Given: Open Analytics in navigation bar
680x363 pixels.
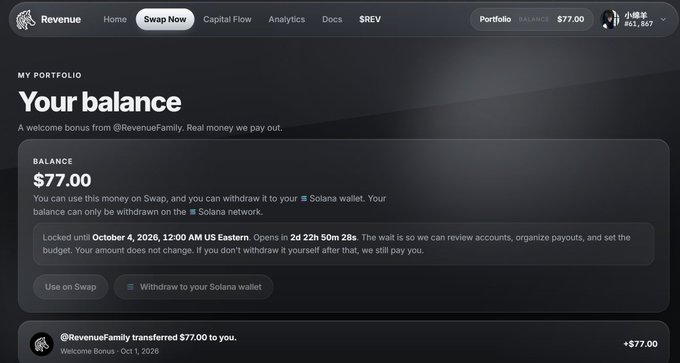Looking at the screenshot, I should (287, 20).
